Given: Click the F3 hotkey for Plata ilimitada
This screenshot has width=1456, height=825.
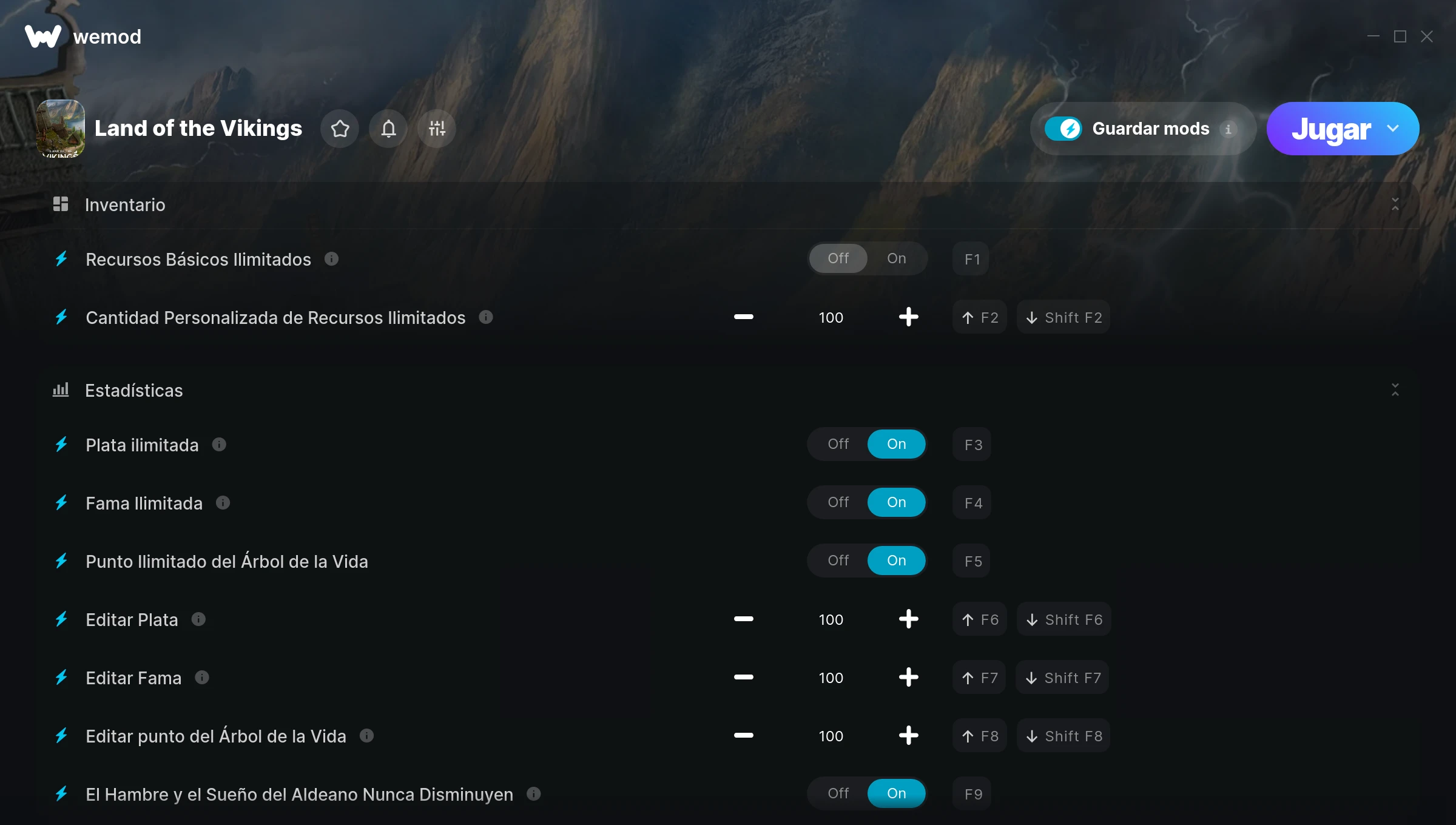Looking at the screenshot, I should point(972,445).
